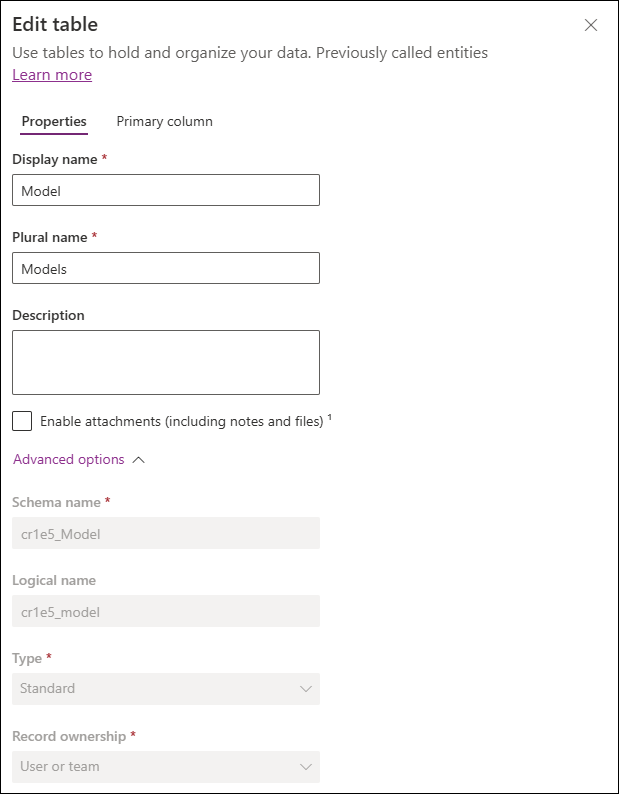
Task: Open the Type dropdown showing Standard
Action: pyautogui.click(x=166, y=689)
